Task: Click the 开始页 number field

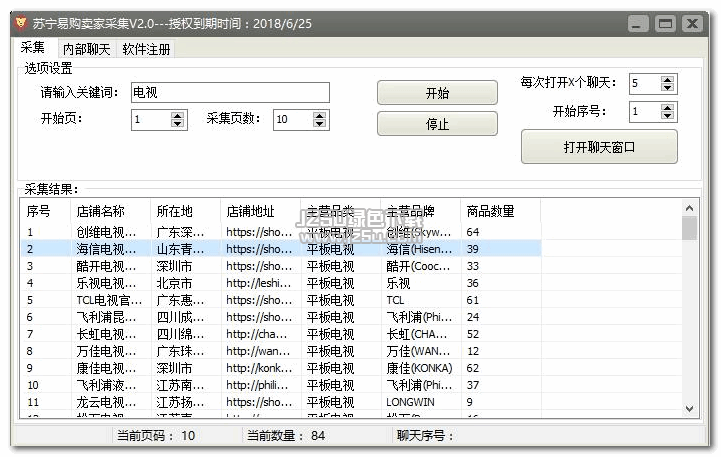Action: (x=151, y=120)
